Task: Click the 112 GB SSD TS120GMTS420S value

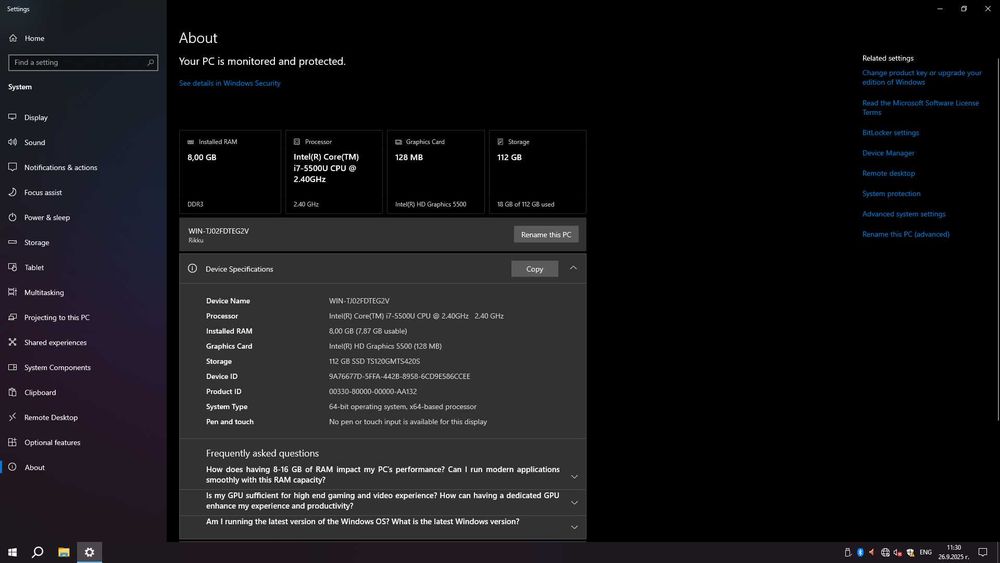Action: (374, 362)
